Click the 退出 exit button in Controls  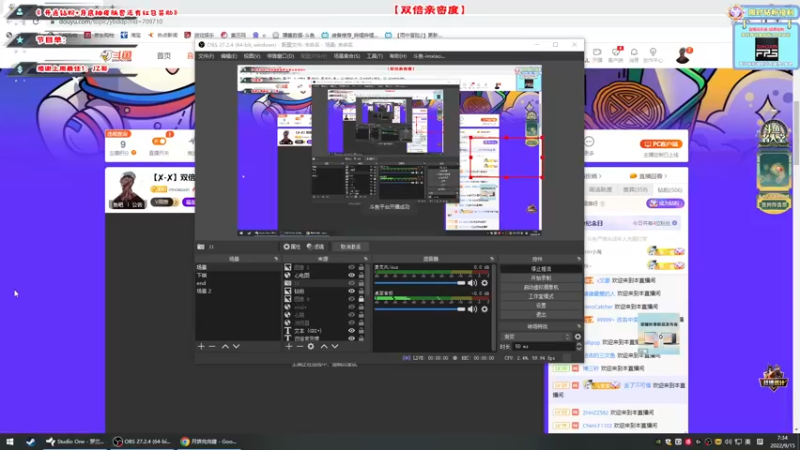coord(541,315)
